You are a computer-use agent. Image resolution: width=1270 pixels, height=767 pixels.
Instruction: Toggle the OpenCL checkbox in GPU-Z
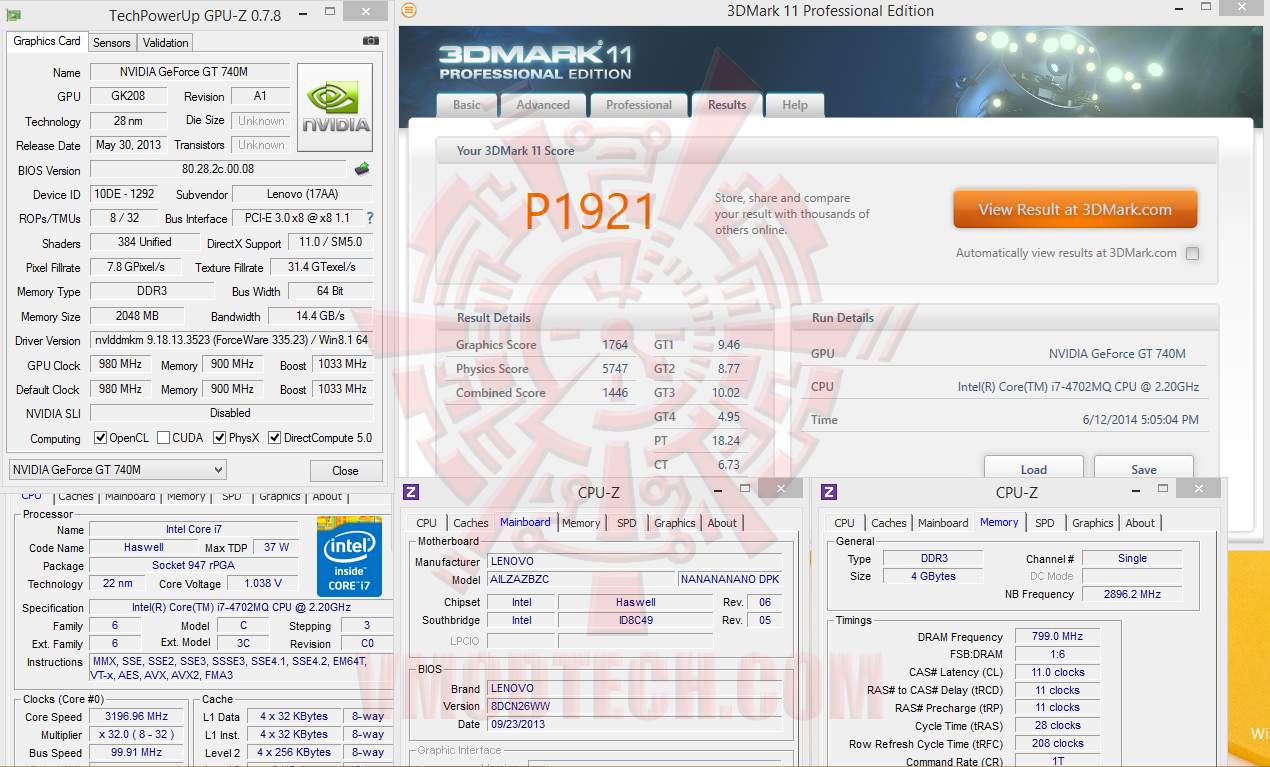point(100,438)
